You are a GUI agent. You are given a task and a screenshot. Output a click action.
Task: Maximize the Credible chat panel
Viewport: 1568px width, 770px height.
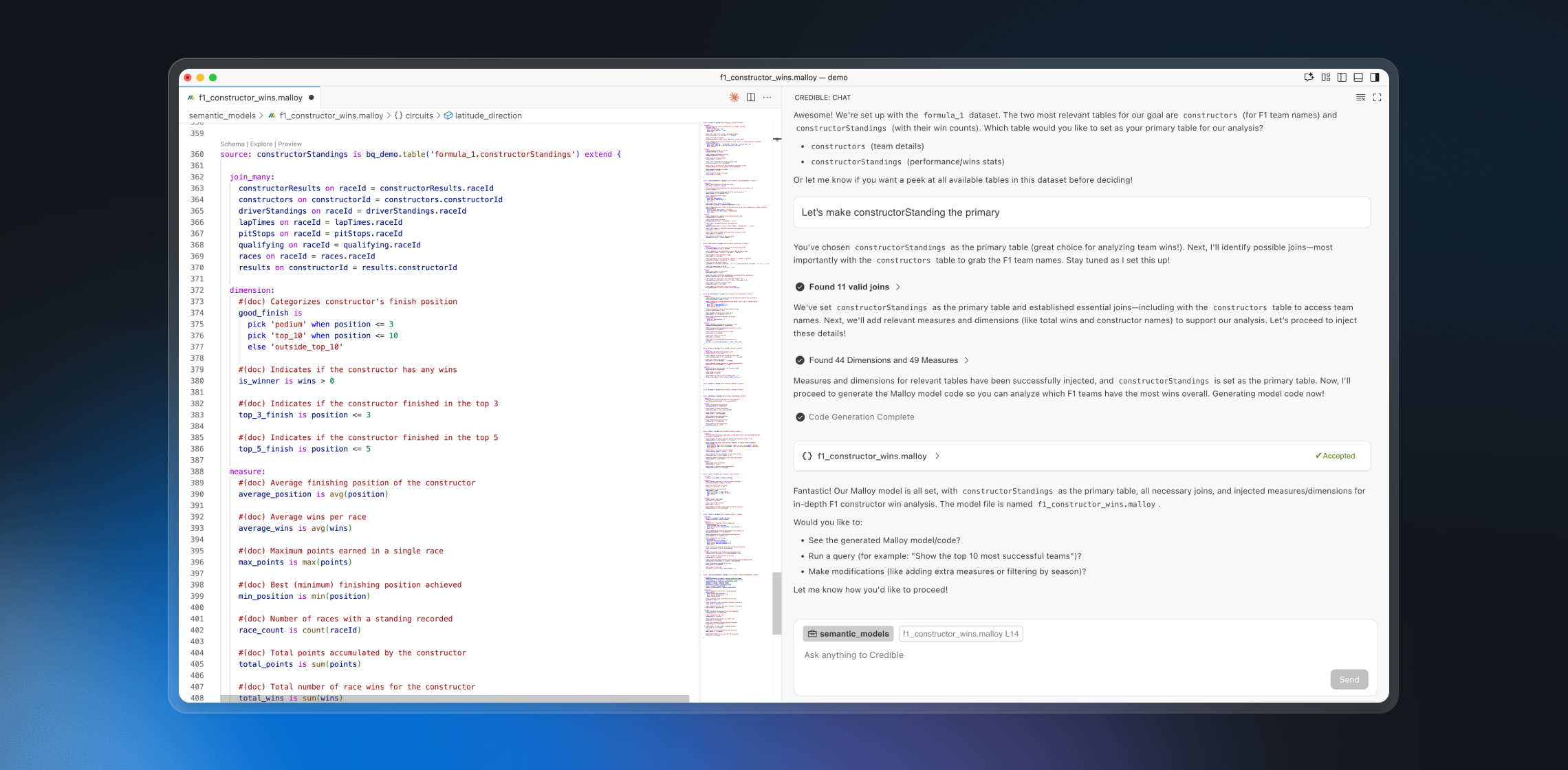point(1377,98)
